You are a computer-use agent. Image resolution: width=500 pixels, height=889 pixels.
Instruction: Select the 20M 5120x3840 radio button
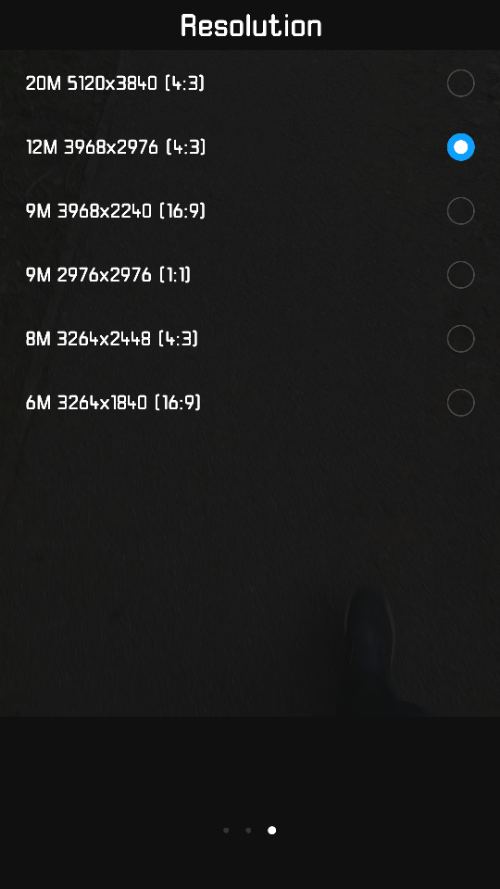[x=460, y=83]
